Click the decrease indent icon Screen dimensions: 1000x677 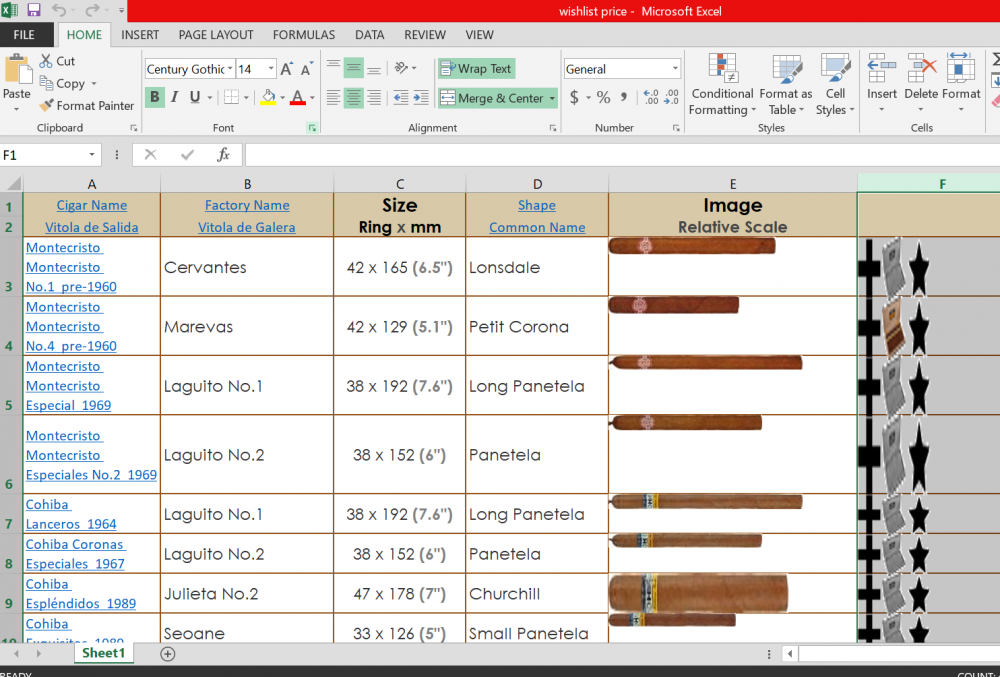401,98
